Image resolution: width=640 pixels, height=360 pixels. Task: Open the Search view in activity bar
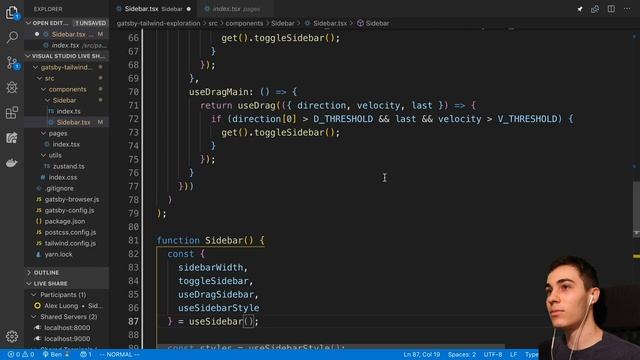click(x=12, y=38)
